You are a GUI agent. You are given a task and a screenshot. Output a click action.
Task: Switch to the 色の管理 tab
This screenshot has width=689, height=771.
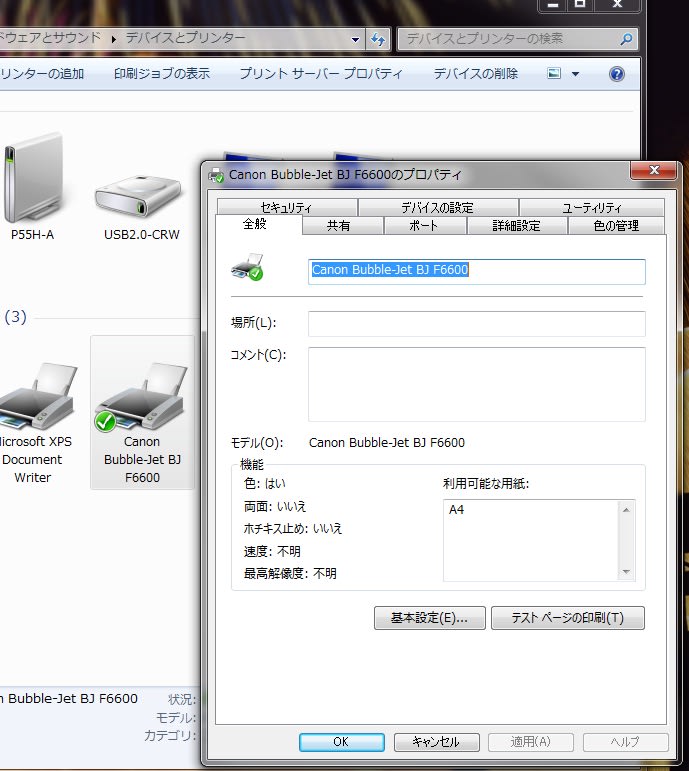616,226
